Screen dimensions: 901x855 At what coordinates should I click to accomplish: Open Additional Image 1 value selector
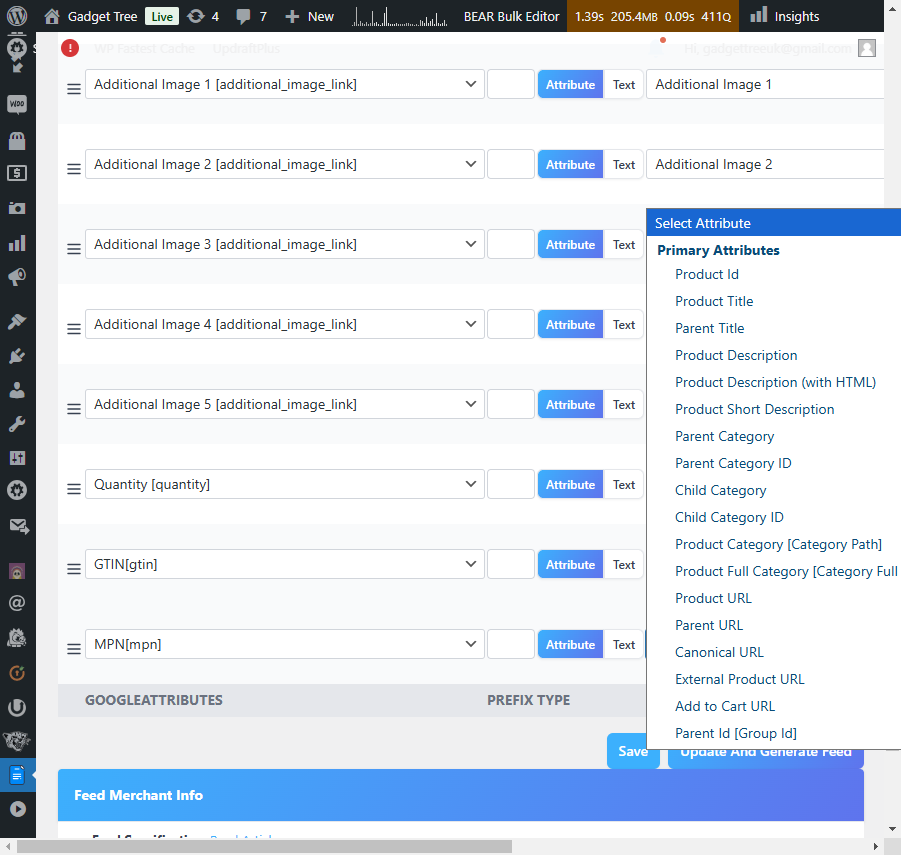click(765, 84)
